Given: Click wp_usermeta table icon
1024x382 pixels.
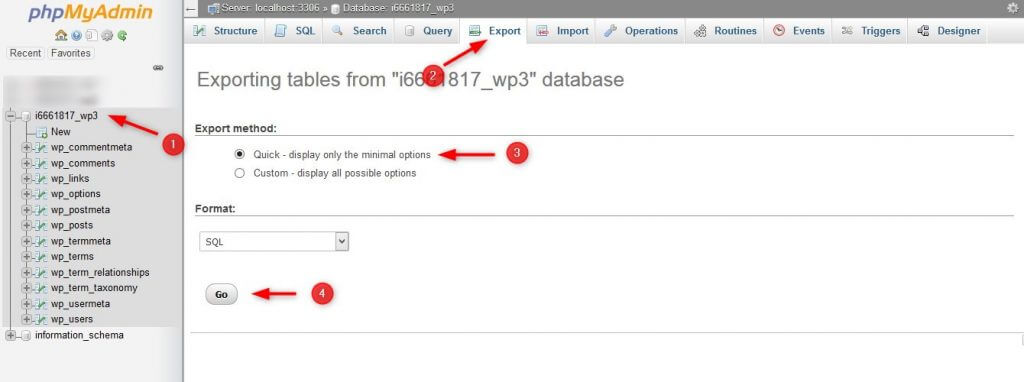Looking at the screenshot, I should 41,304.
